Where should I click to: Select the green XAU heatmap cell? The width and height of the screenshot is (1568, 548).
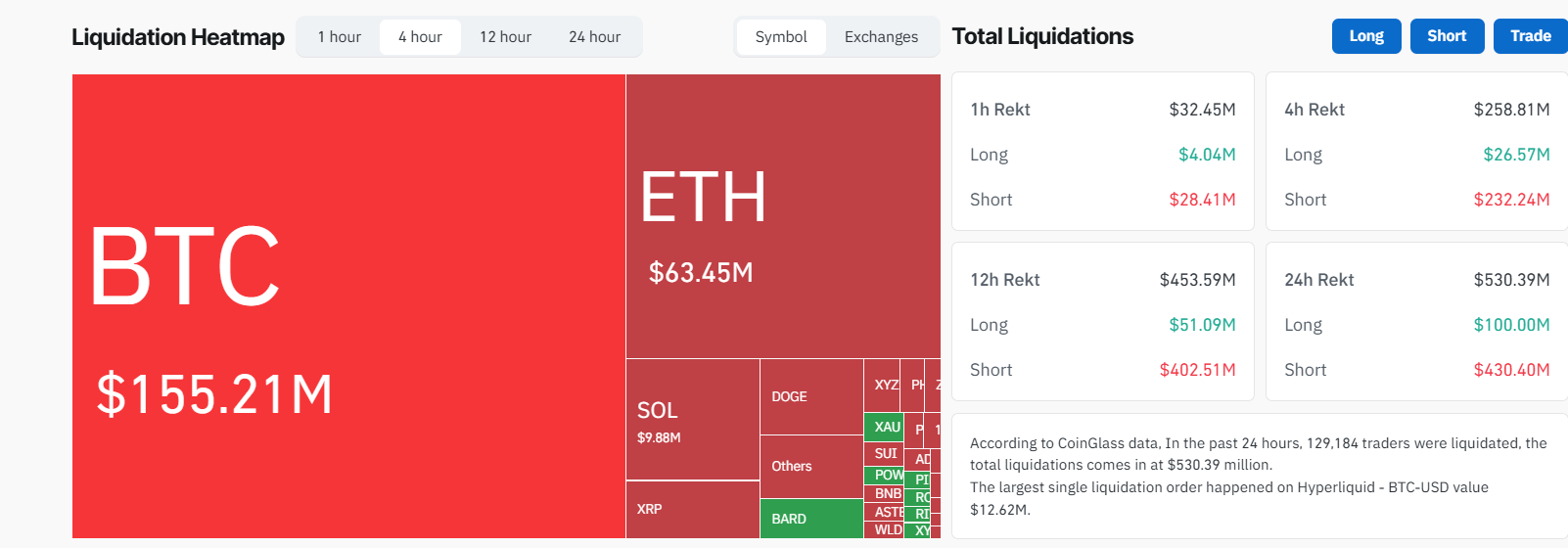tap(884, 427)
